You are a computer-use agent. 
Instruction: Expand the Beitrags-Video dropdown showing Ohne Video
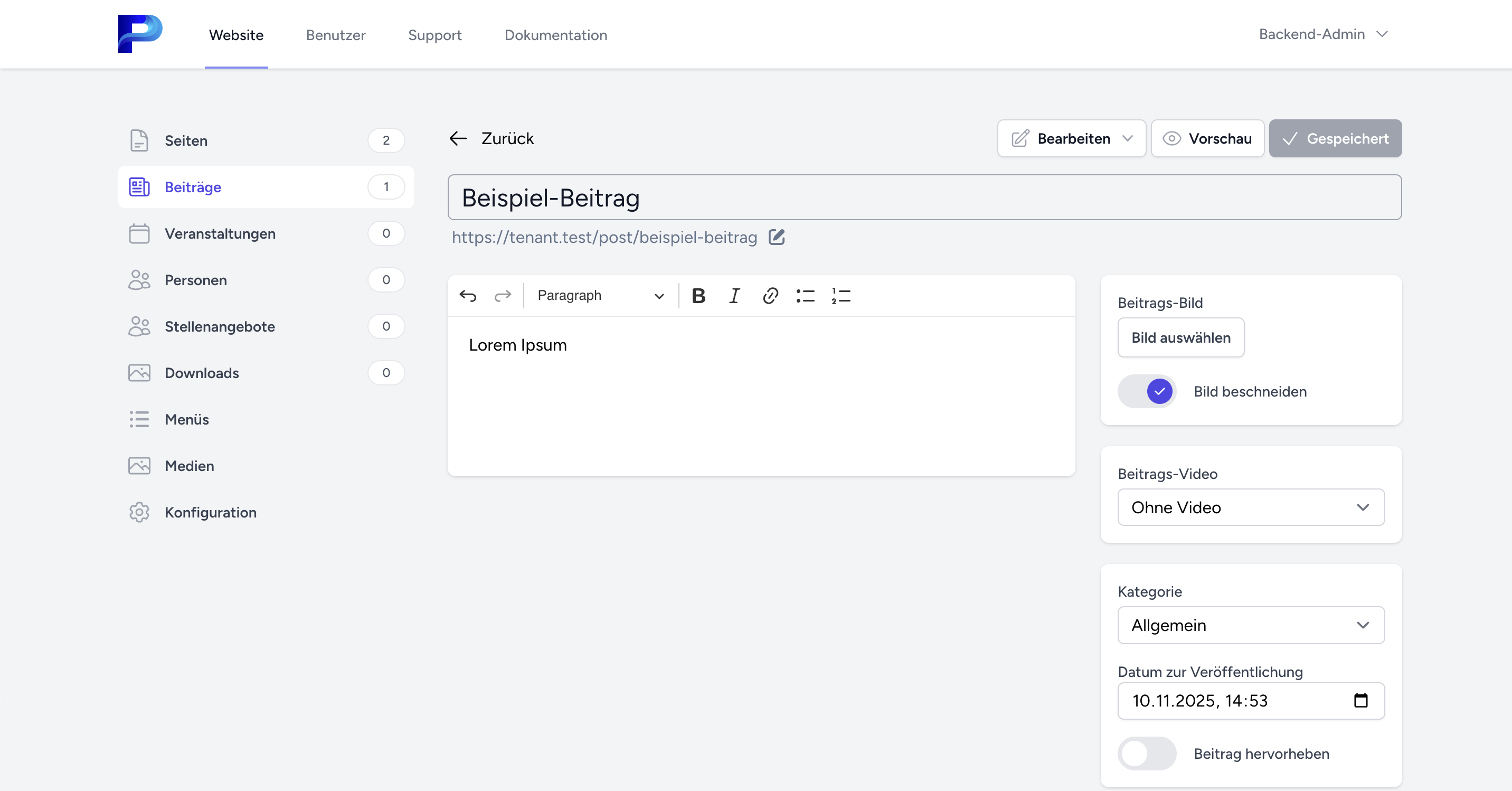pyautogui.click(x=1250, y=507)
